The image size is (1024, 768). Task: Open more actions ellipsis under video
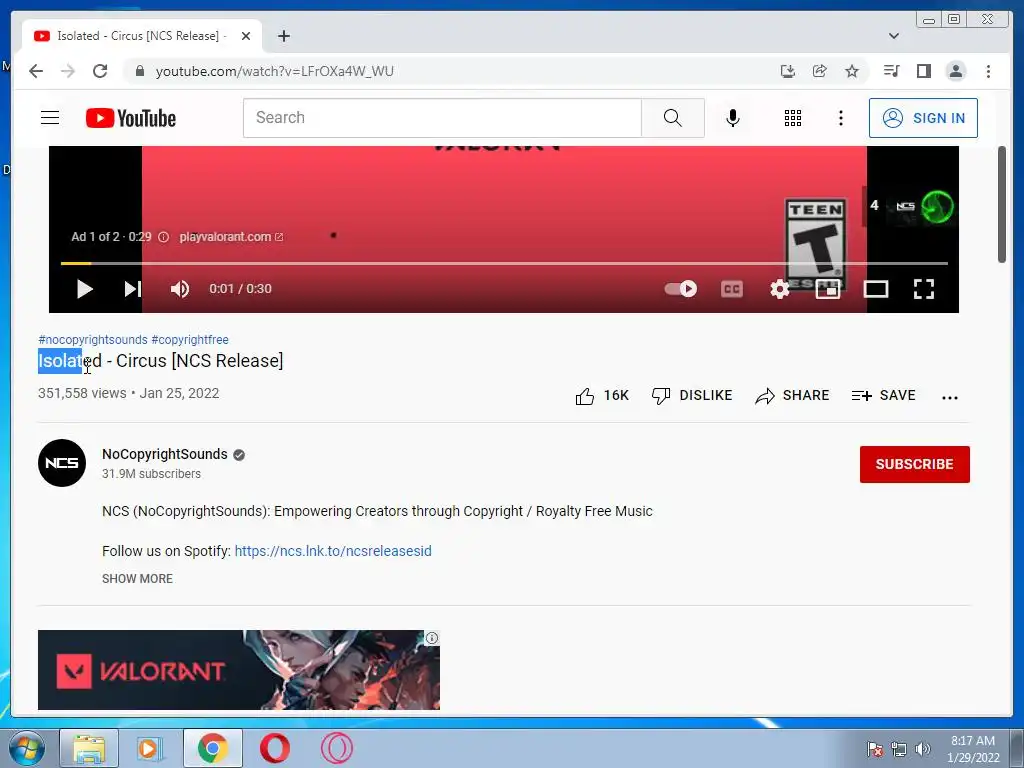click(950, 397)
